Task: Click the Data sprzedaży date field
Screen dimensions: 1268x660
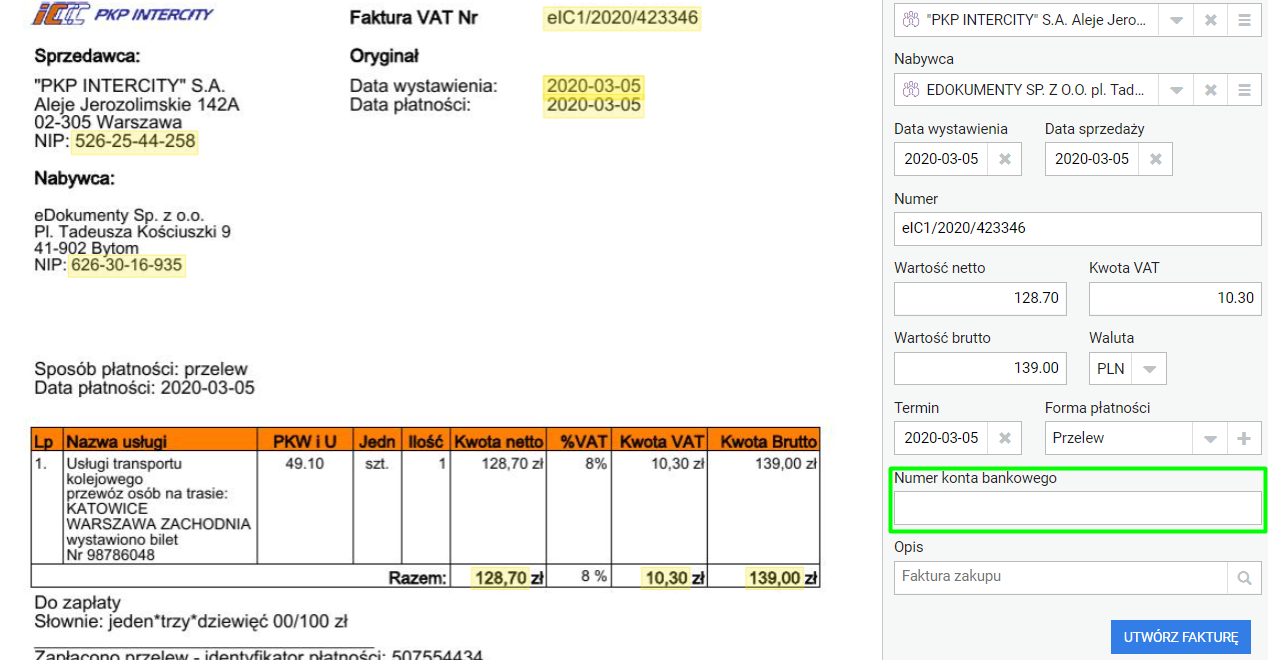Action: click(x=1092, y=159)
